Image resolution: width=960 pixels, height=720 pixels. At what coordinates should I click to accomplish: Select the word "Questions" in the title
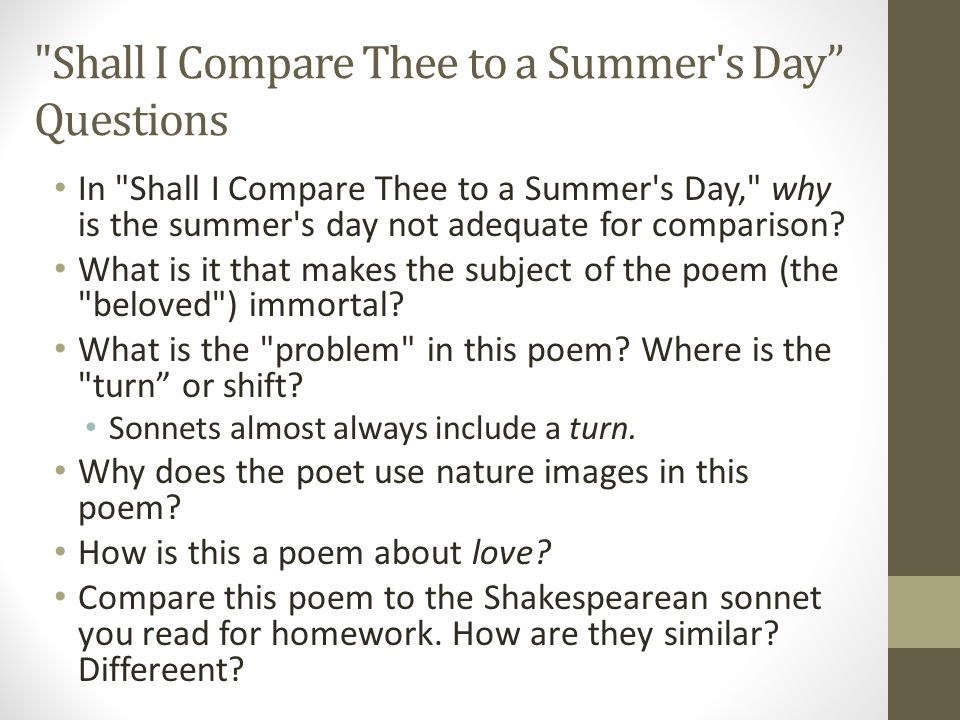[132, 119]
